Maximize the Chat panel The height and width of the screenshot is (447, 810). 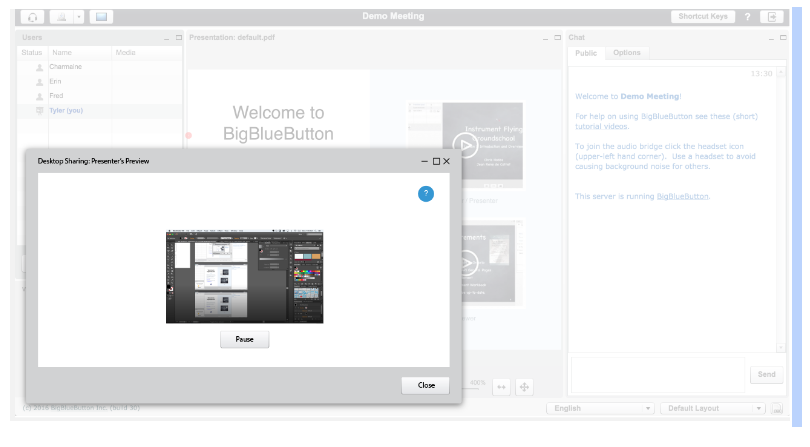tap(783, 38)
